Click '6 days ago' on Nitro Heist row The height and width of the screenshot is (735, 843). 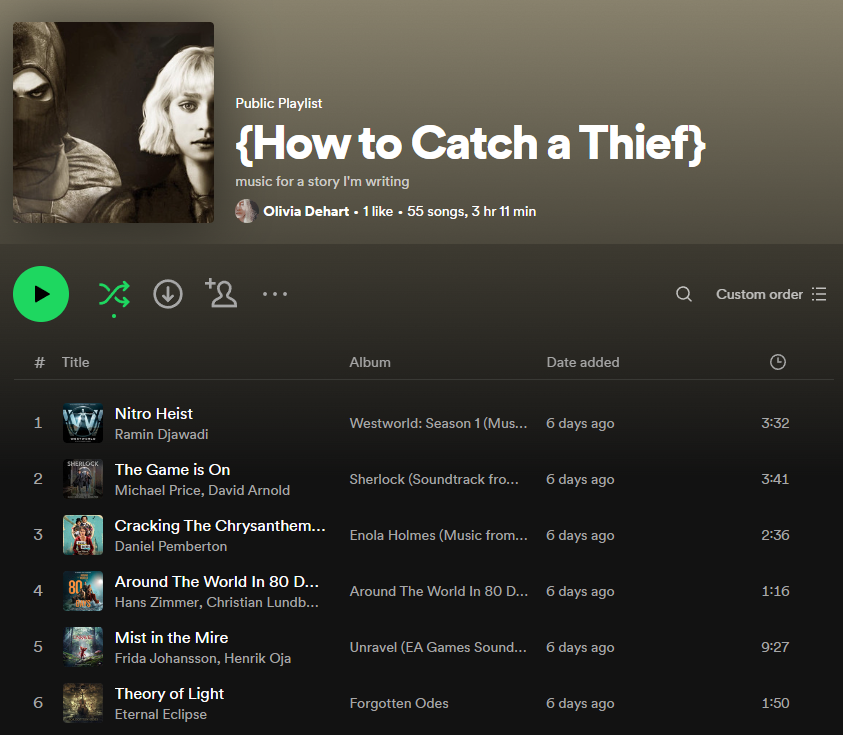(x=580, y=424)
